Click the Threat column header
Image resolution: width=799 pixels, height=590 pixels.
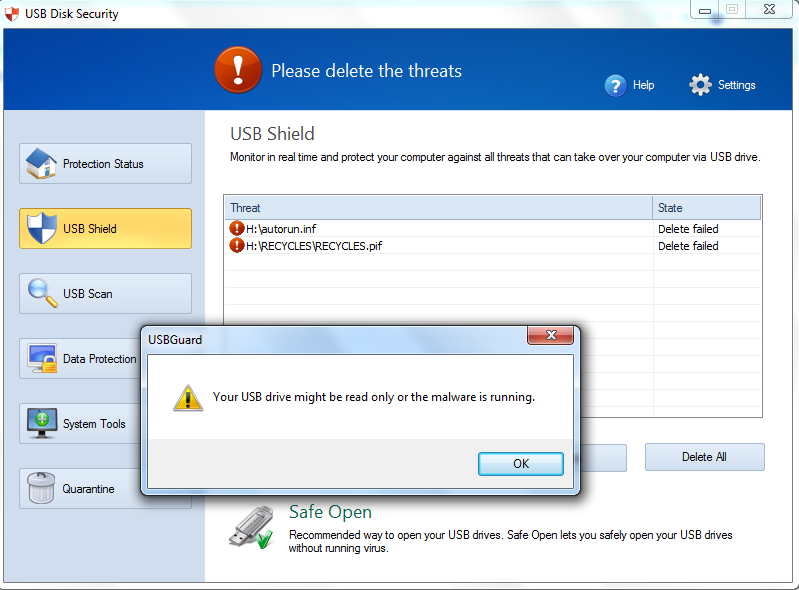(x=439, y=208)
